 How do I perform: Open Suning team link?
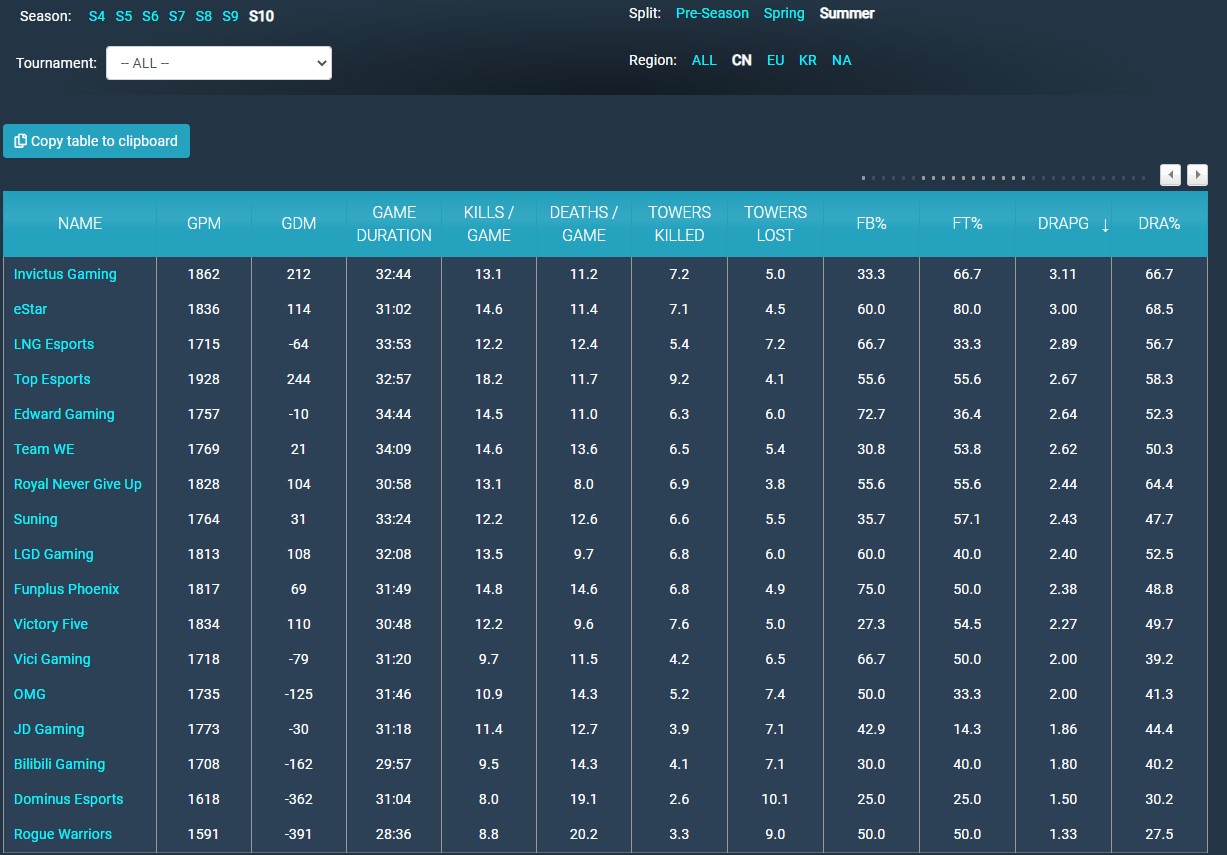36,519
